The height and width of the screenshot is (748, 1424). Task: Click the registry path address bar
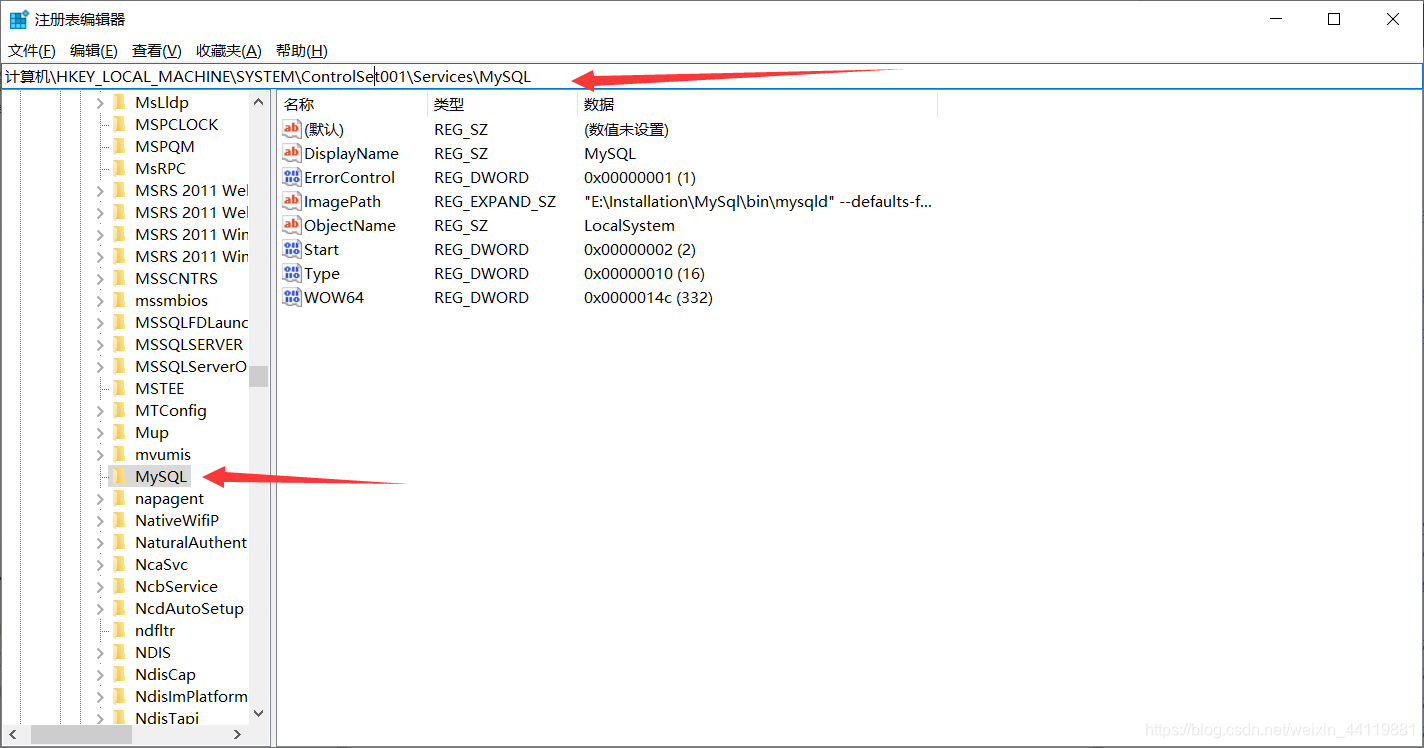click(711, 76)
